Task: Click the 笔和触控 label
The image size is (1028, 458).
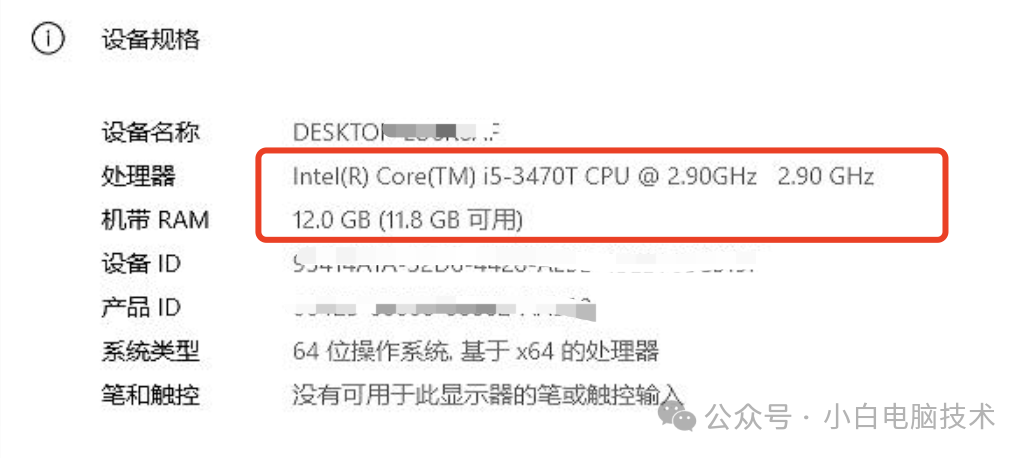Action: point(151,395)
